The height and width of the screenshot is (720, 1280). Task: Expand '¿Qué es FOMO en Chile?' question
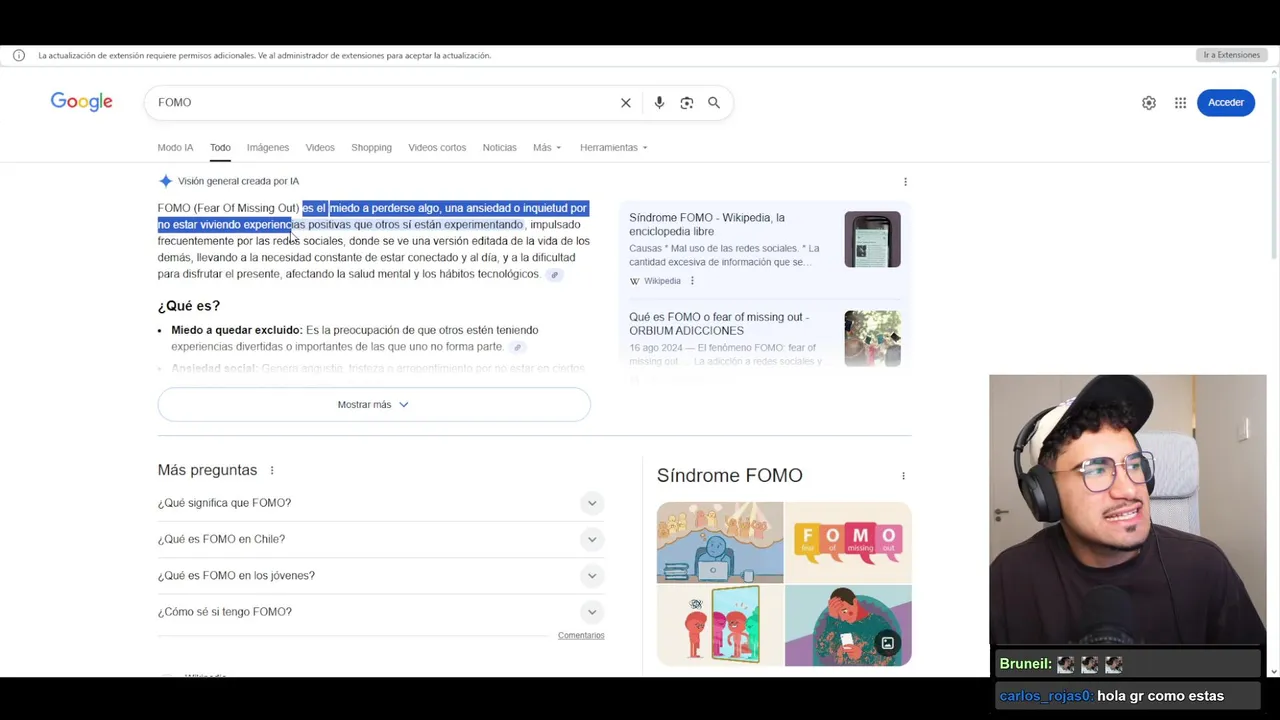[x=380, y=539]
